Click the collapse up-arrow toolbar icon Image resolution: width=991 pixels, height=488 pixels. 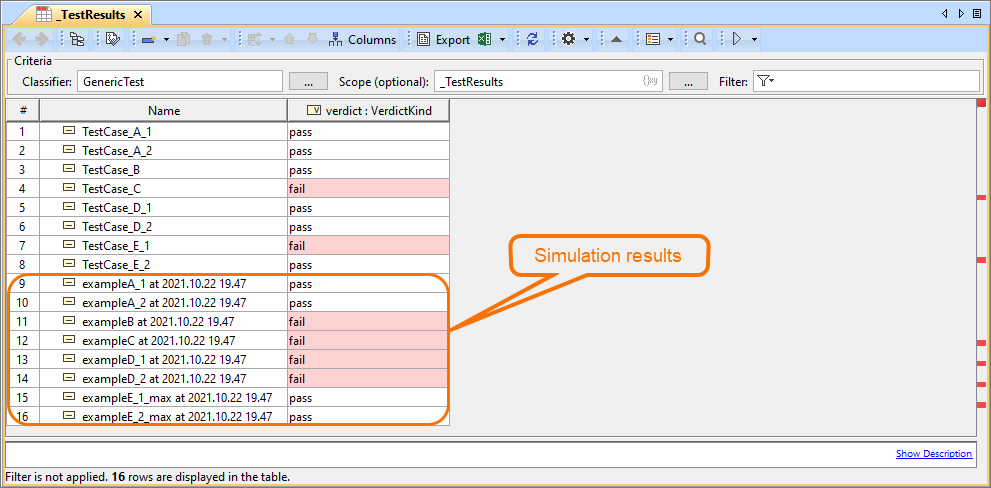(617, 40)
